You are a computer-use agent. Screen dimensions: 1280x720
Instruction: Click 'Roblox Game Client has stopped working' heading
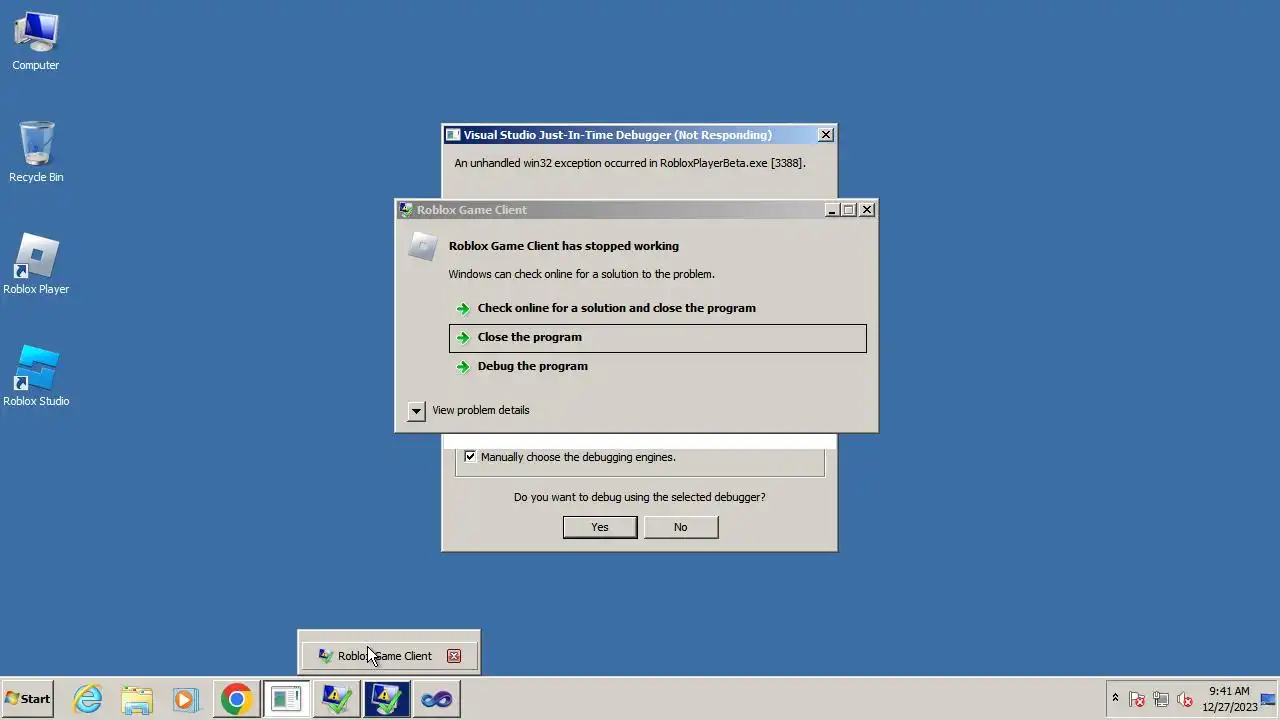click(x=564, y=246)
